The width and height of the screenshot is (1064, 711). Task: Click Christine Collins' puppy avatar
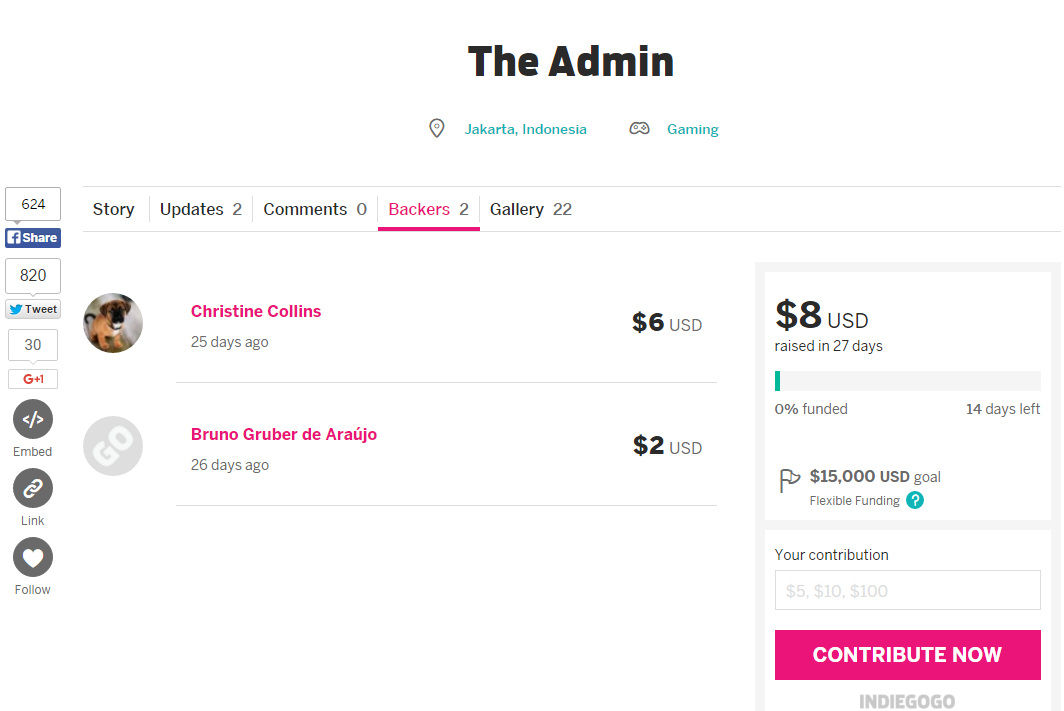click(x=113, y=323)
